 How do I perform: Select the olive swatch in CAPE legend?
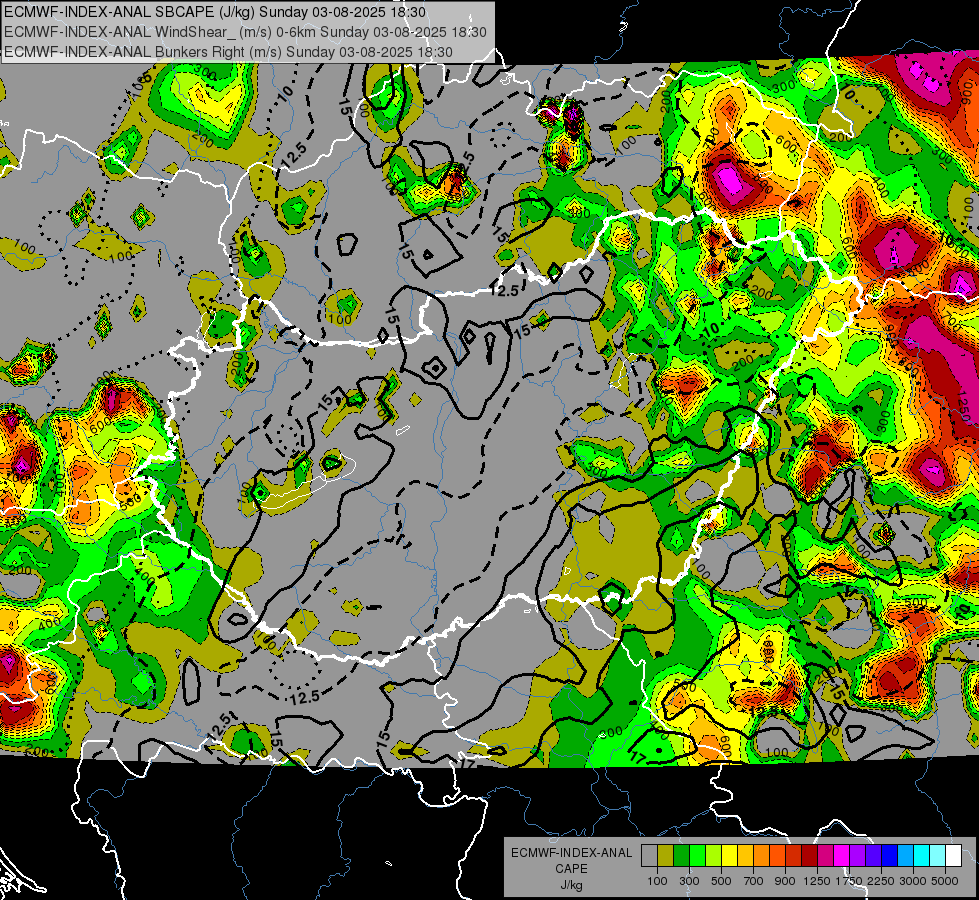pyautogui.click(x=666, y=855)
